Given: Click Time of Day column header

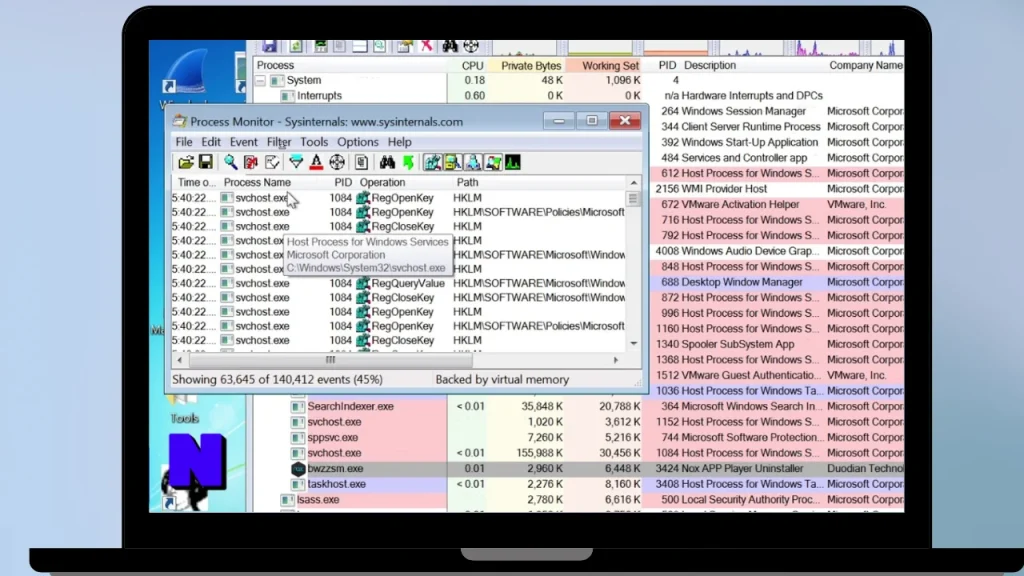Looking at the screenshot, I should (196, 182).
